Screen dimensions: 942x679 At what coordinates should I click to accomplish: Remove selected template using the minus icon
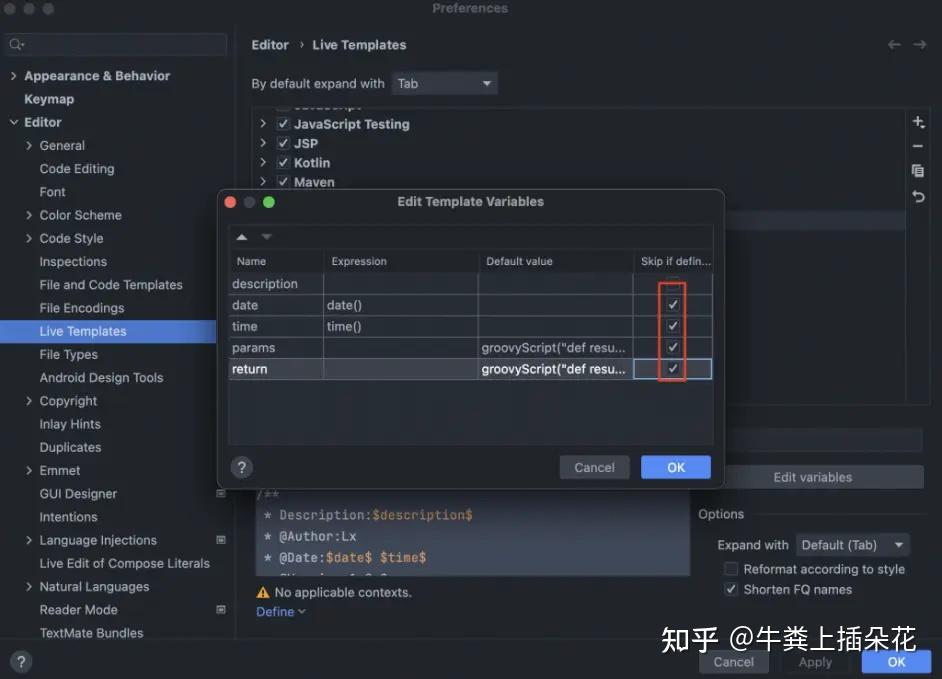point(918,146)
